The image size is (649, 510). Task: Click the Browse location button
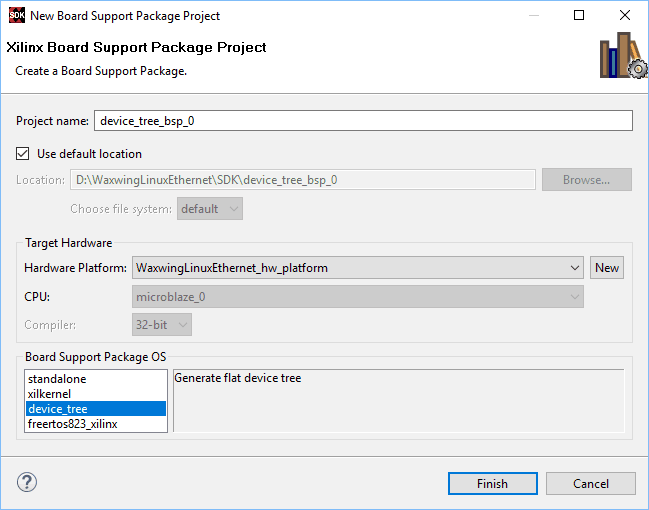tap(586, 180)
